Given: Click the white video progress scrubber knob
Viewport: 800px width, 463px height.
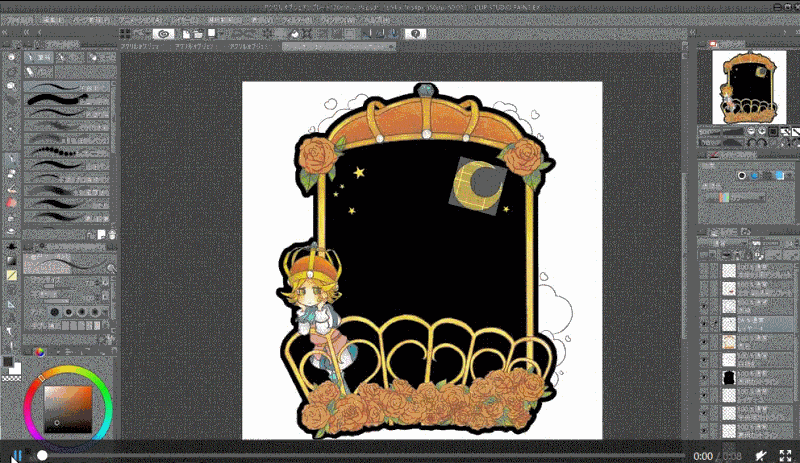Looking at the screenshot, I should tap(42, 455).
